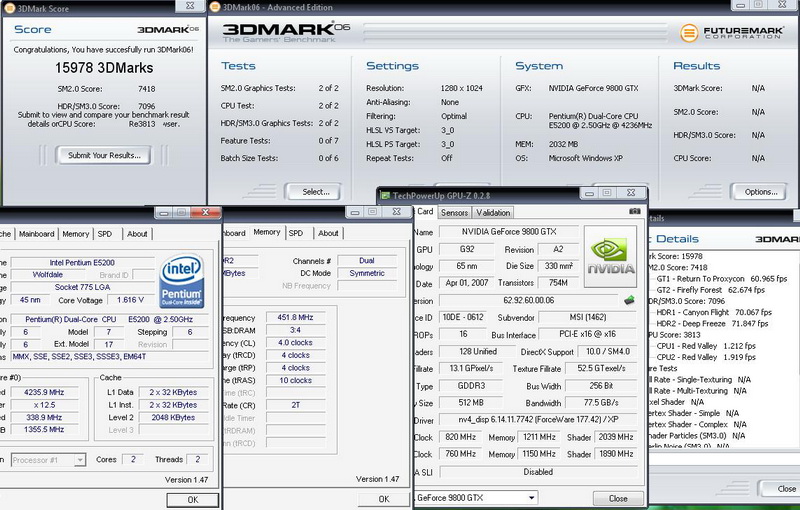
Task: Click the 15978 3DMarks score text
Action: click(104, 68)
